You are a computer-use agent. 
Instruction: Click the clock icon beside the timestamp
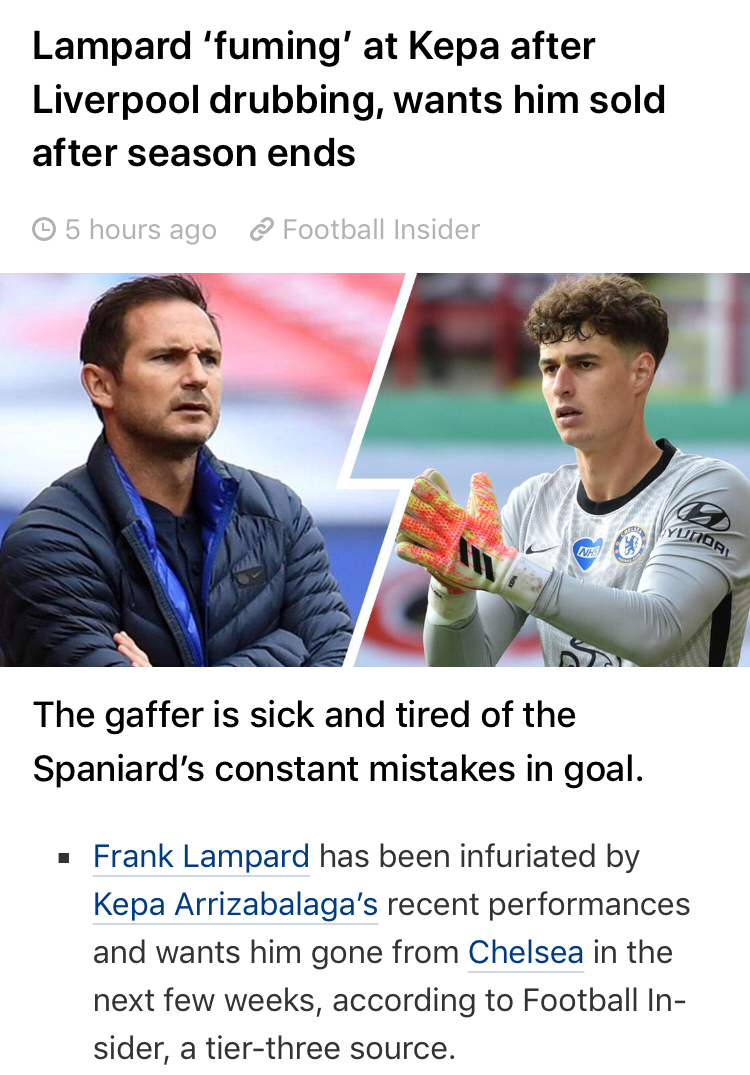[x=44, y=230]
